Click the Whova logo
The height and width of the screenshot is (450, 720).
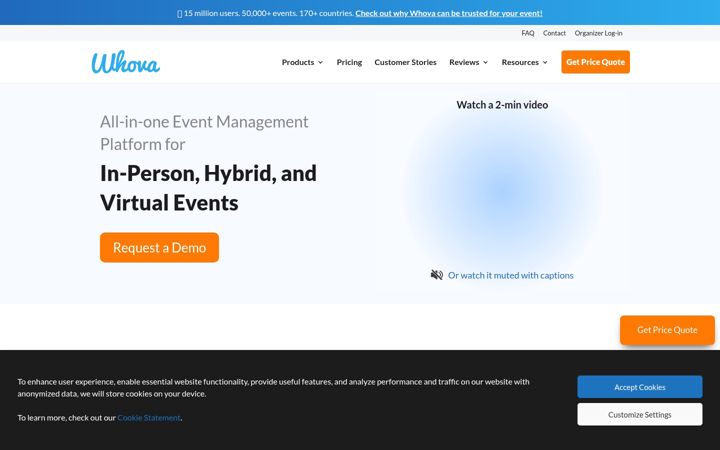tap(125, 62)
